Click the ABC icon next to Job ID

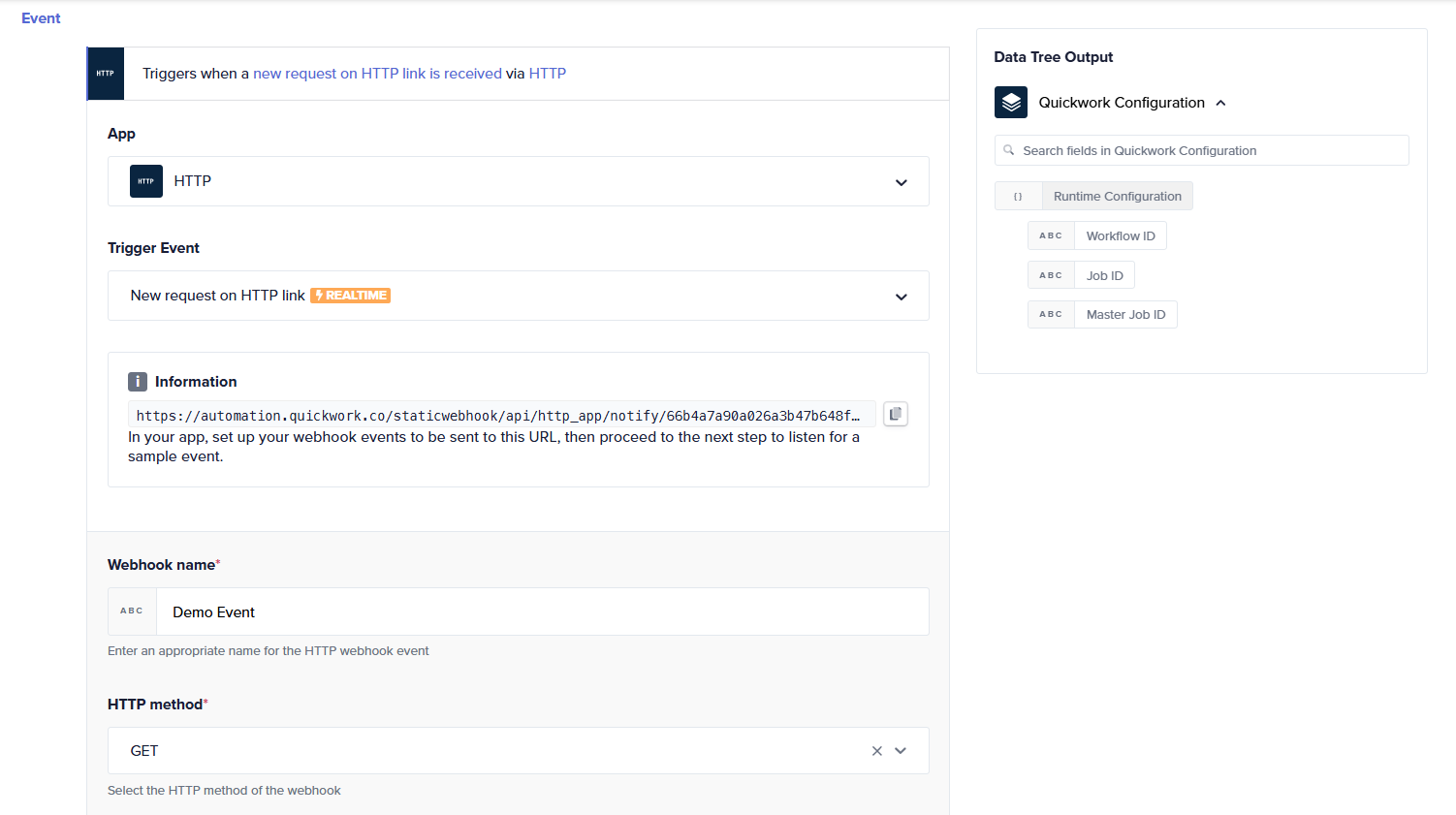[1051, 275]
